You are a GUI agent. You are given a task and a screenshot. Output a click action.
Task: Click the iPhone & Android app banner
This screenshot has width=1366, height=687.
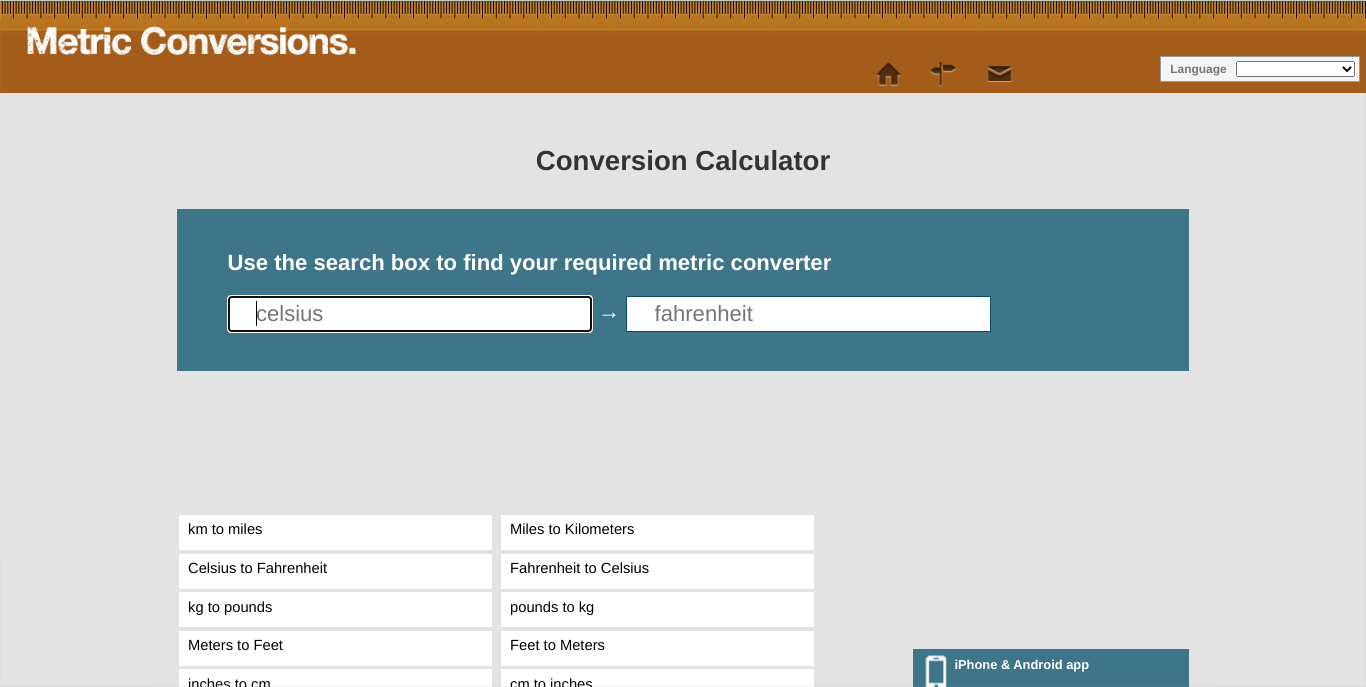[1050, 667]
